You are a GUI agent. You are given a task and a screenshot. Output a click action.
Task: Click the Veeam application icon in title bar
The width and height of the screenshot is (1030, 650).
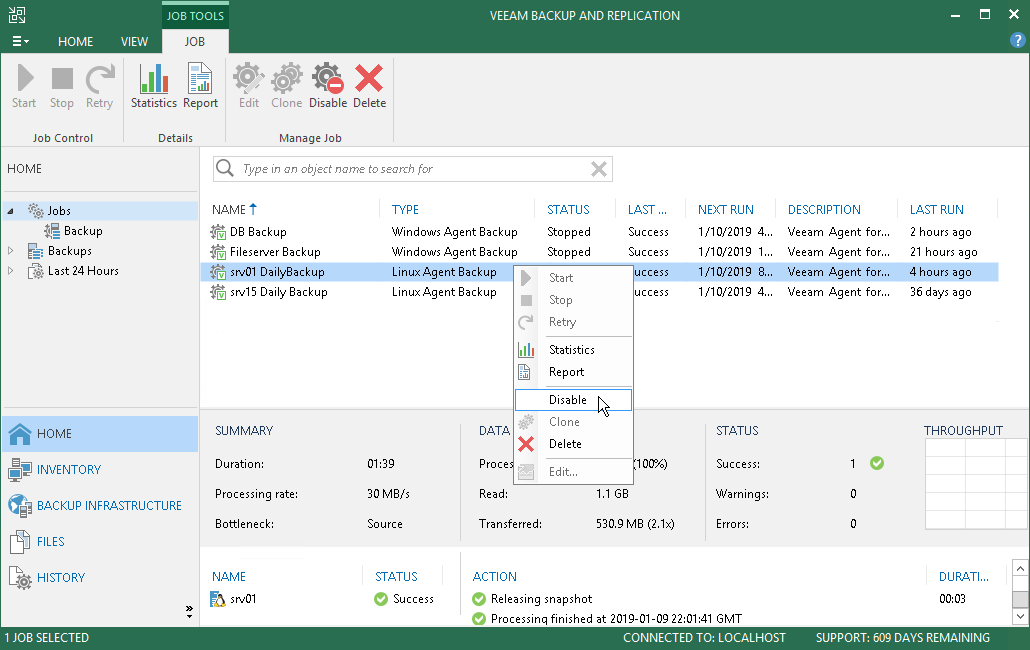click(x=16, y=15)
